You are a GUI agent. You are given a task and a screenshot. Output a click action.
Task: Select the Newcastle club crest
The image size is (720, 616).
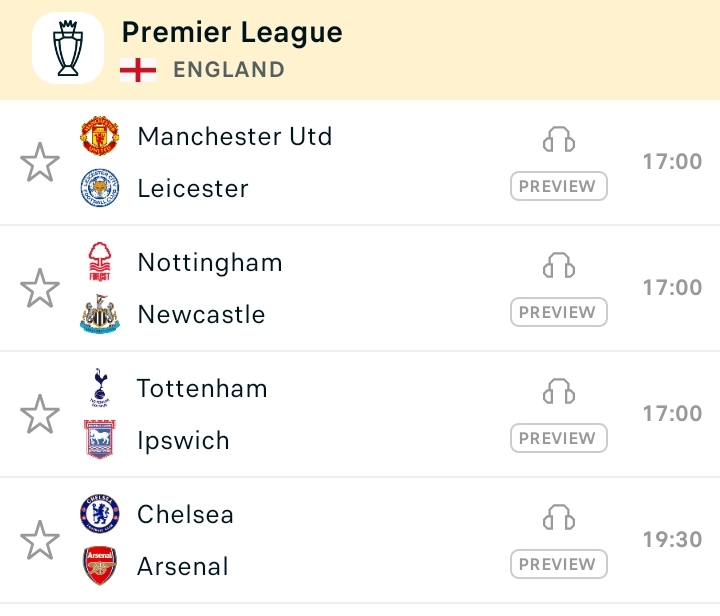tap(100, 314)
